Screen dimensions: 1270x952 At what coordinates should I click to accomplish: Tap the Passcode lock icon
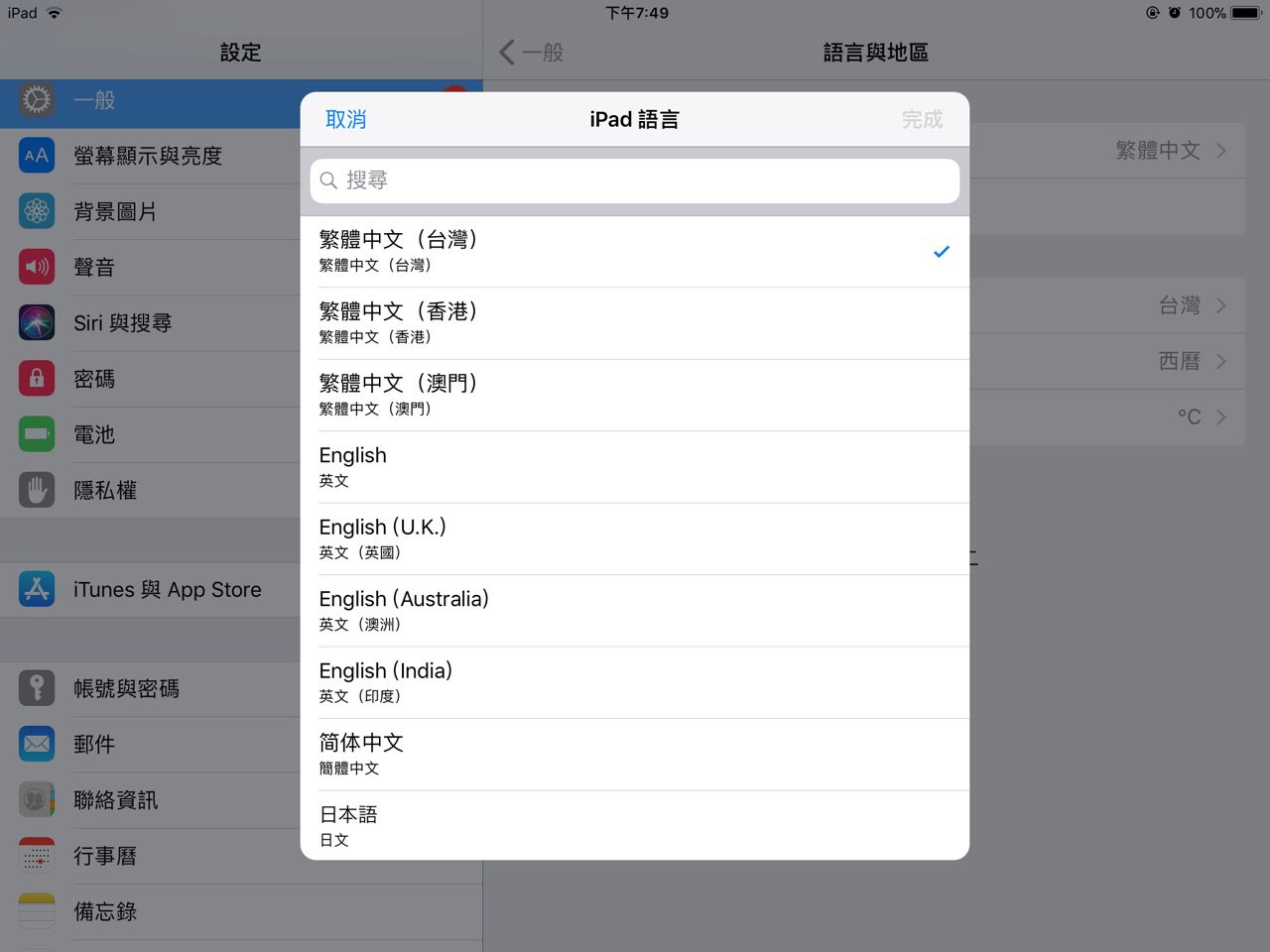(37, 378)
